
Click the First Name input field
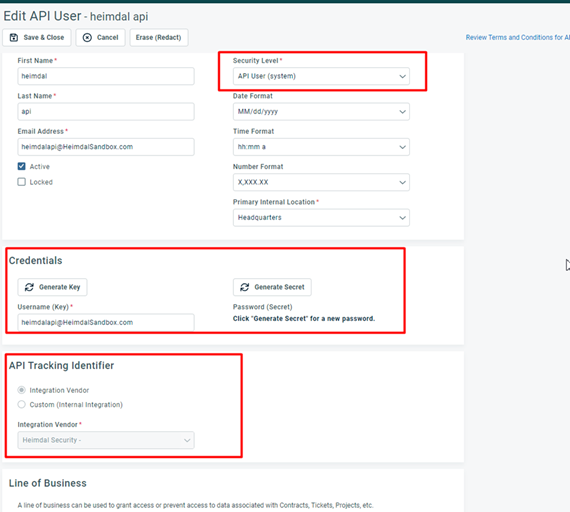106,76
